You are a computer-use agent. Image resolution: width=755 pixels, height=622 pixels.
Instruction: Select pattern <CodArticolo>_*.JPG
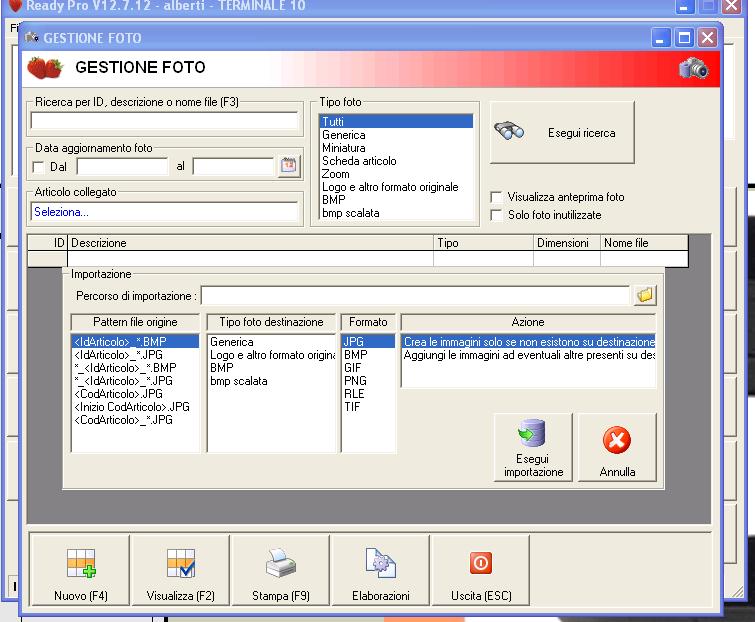coord(135,420)
